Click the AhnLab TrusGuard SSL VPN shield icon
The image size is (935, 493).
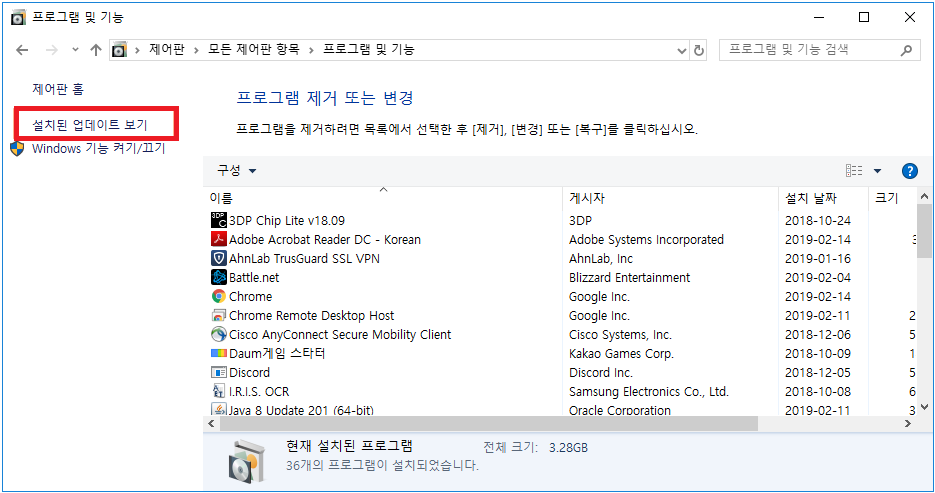point(219,258)
